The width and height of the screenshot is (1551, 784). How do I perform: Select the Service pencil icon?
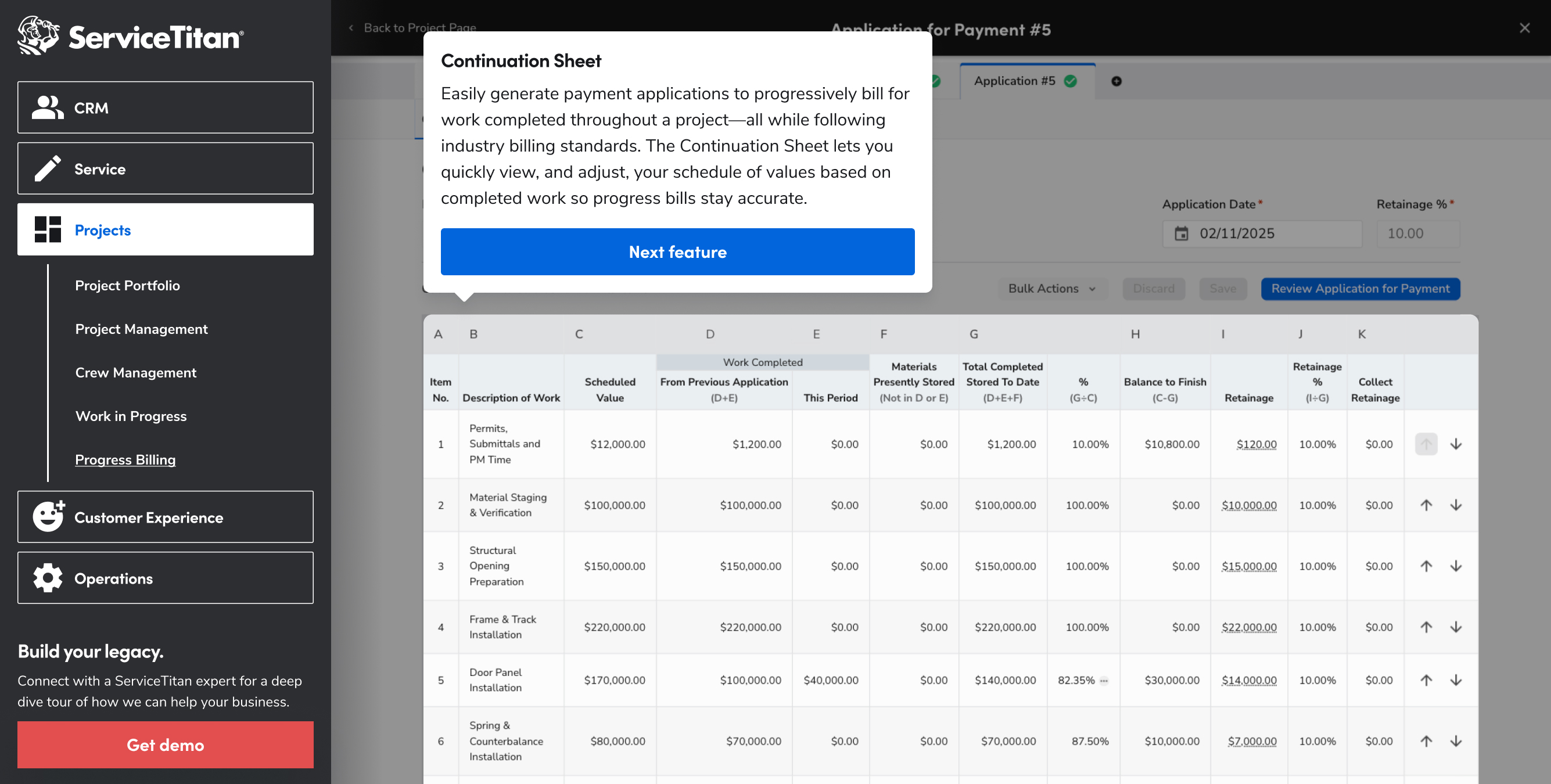click(x=48, y=168)
